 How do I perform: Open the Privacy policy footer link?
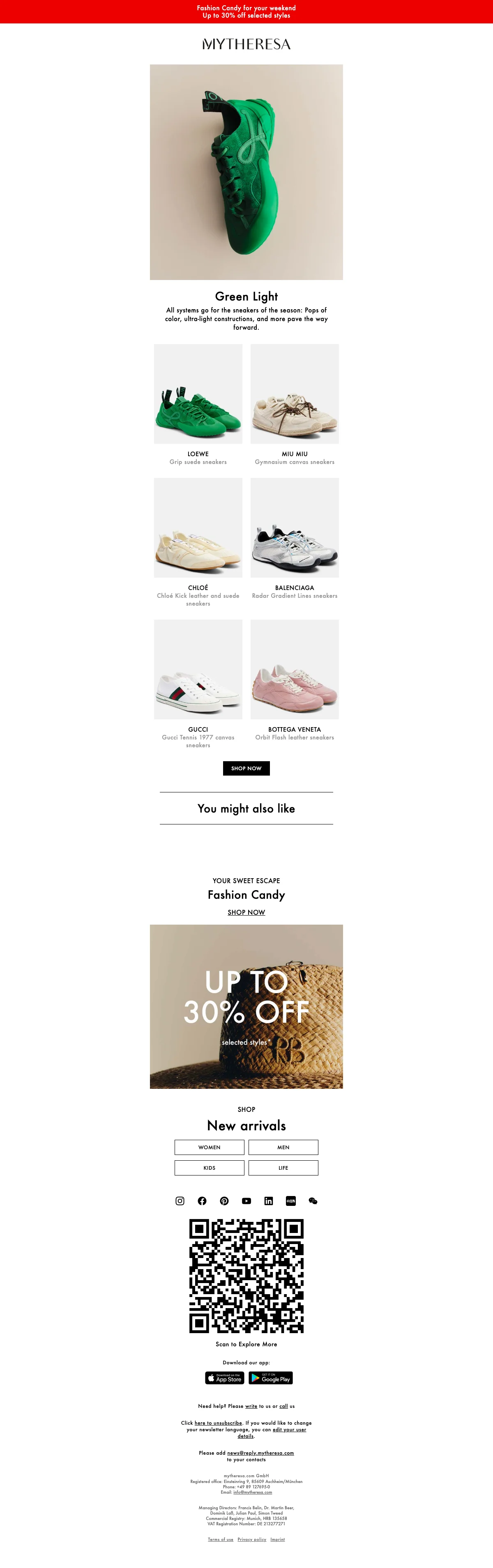coord(252,1539)
